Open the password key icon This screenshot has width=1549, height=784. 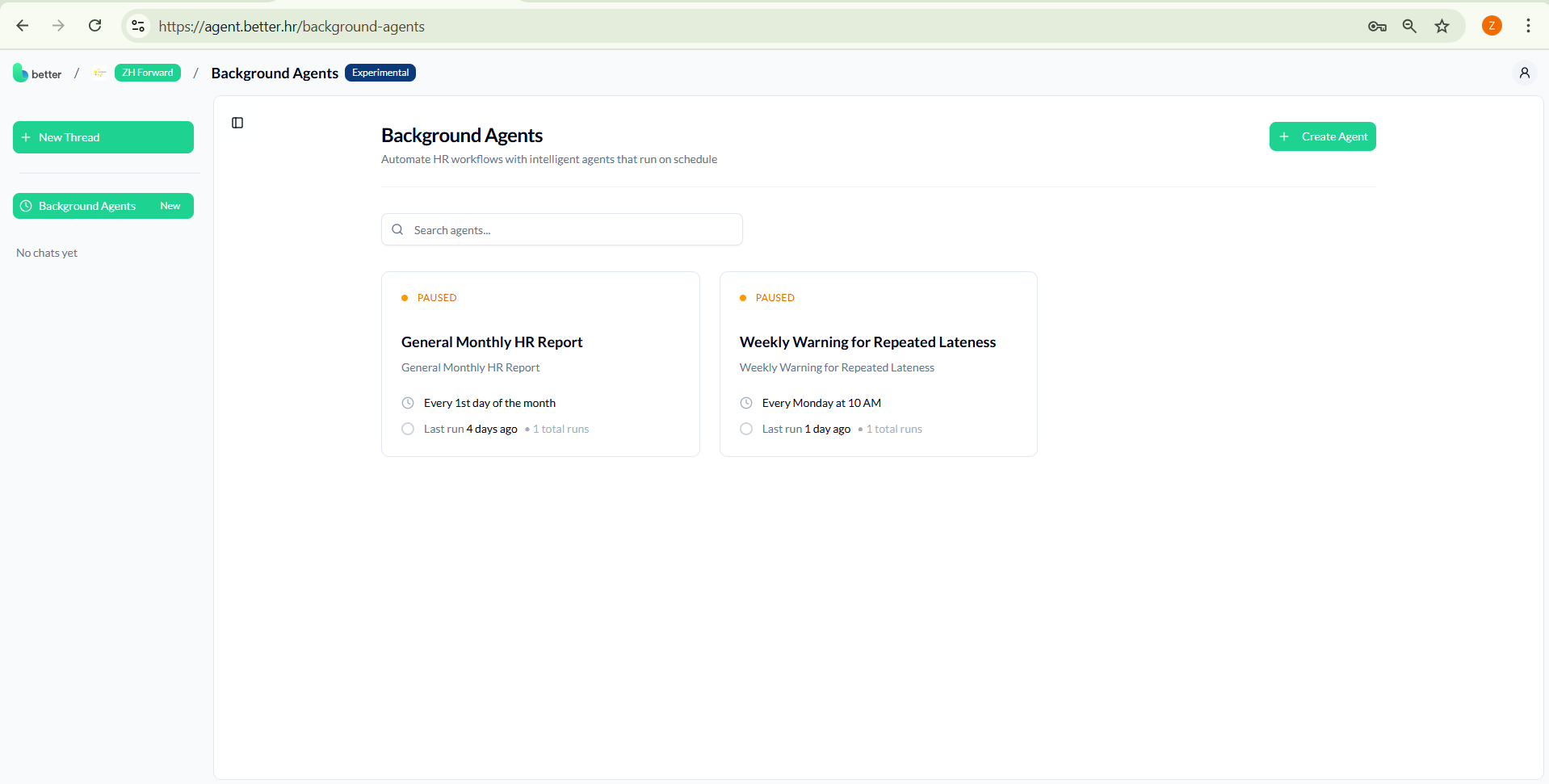(x=1377, y=27)
